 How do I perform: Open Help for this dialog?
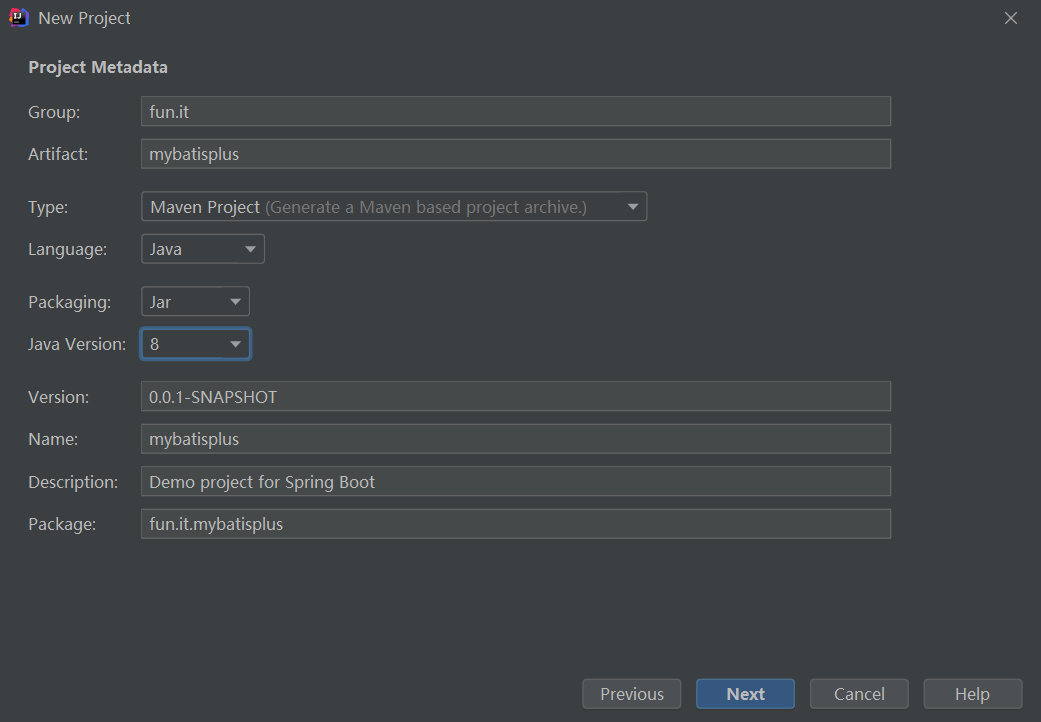pos(972,694)
